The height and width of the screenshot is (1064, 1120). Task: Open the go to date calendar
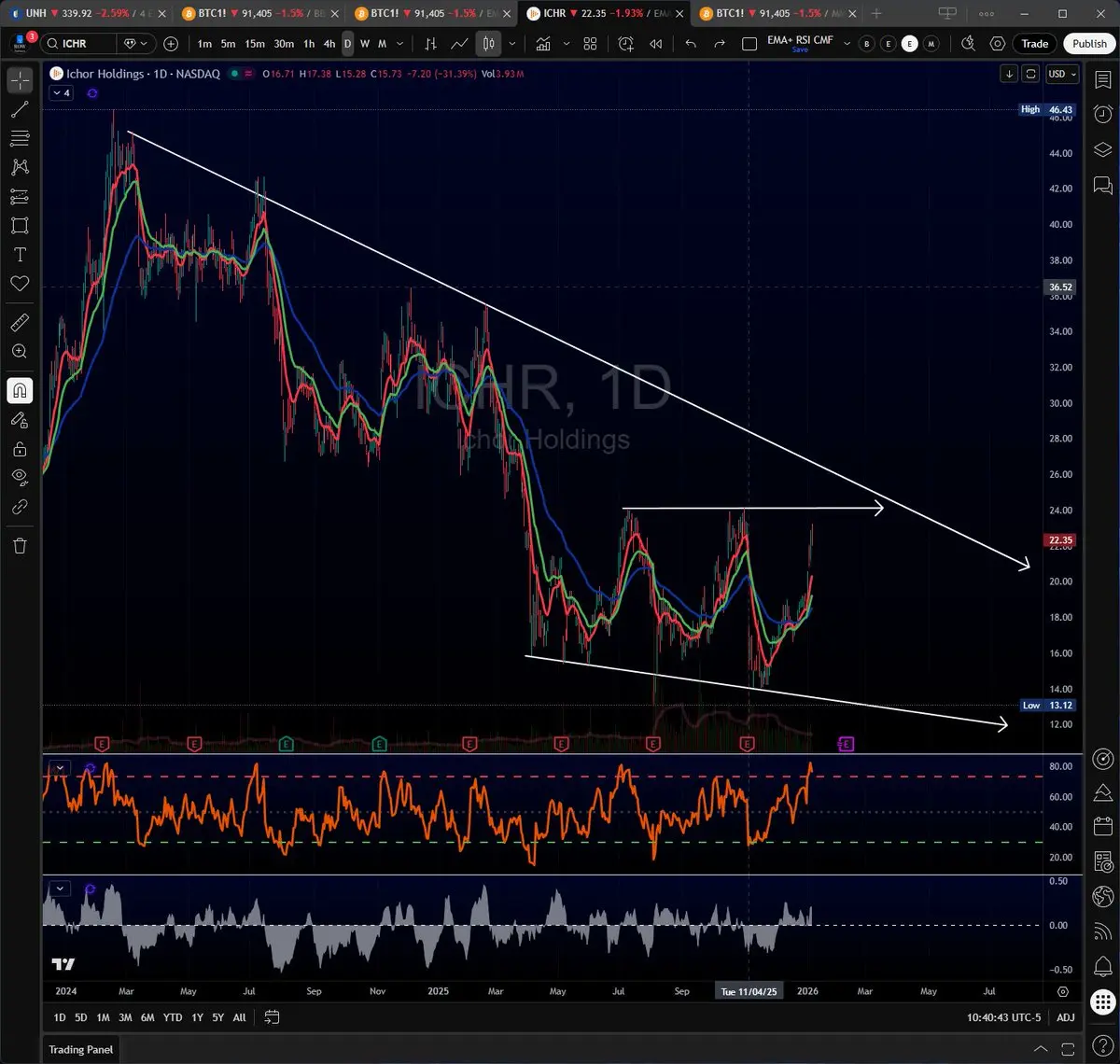272,1017
